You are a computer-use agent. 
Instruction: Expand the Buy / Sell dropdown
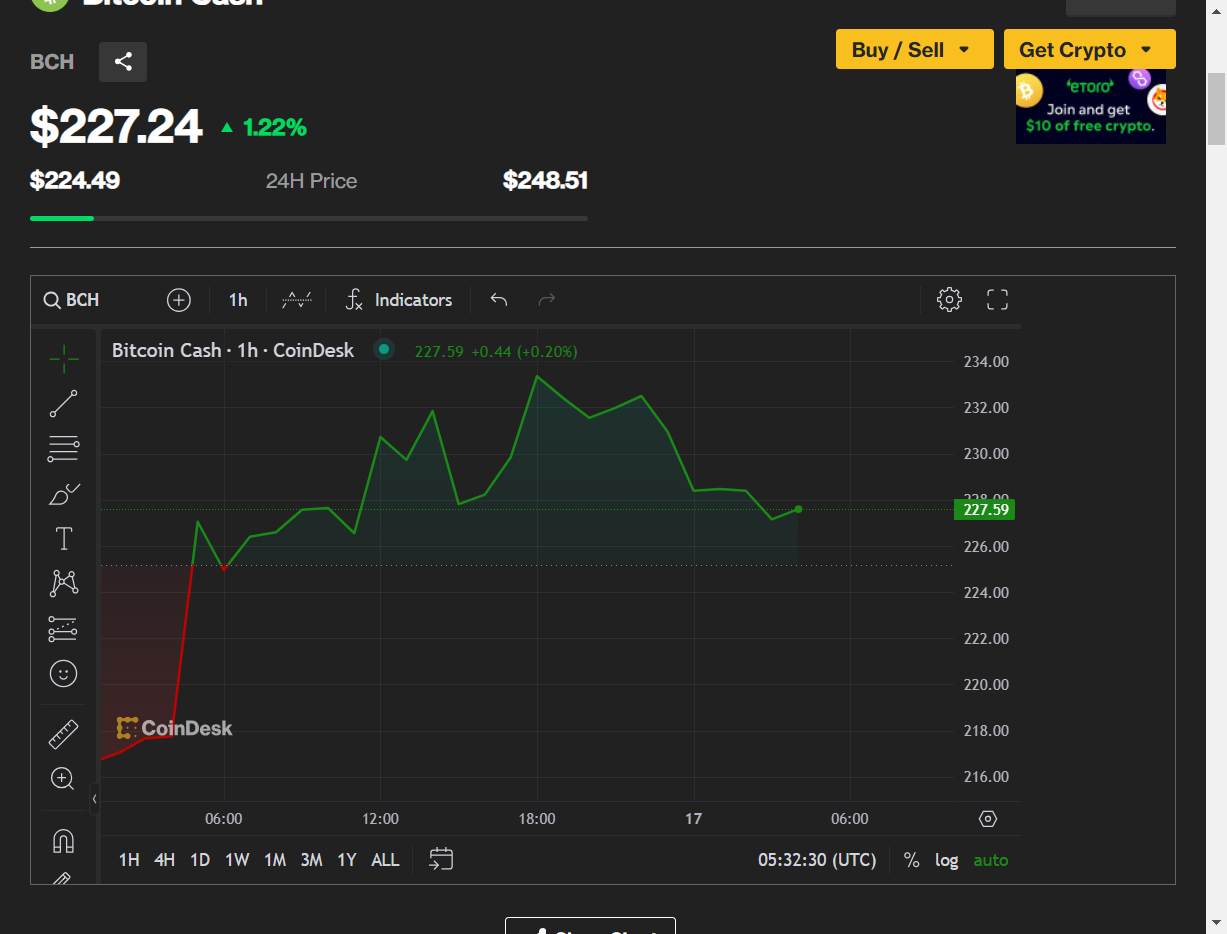(914, 49)
